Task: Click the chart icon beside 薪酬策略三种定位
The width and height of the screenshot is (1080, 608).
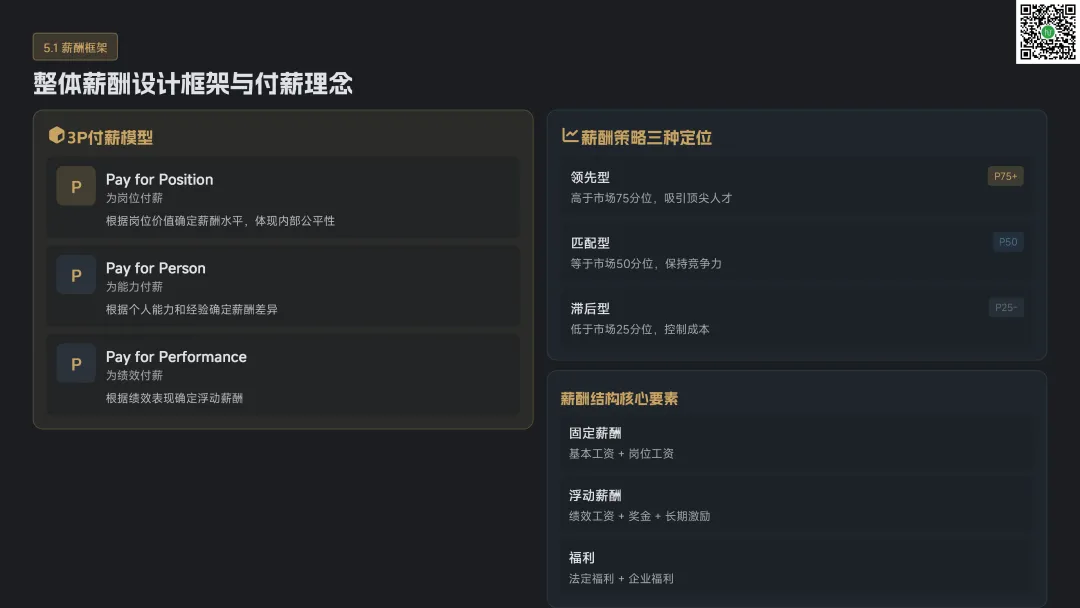Action: (x=570, y=136)
